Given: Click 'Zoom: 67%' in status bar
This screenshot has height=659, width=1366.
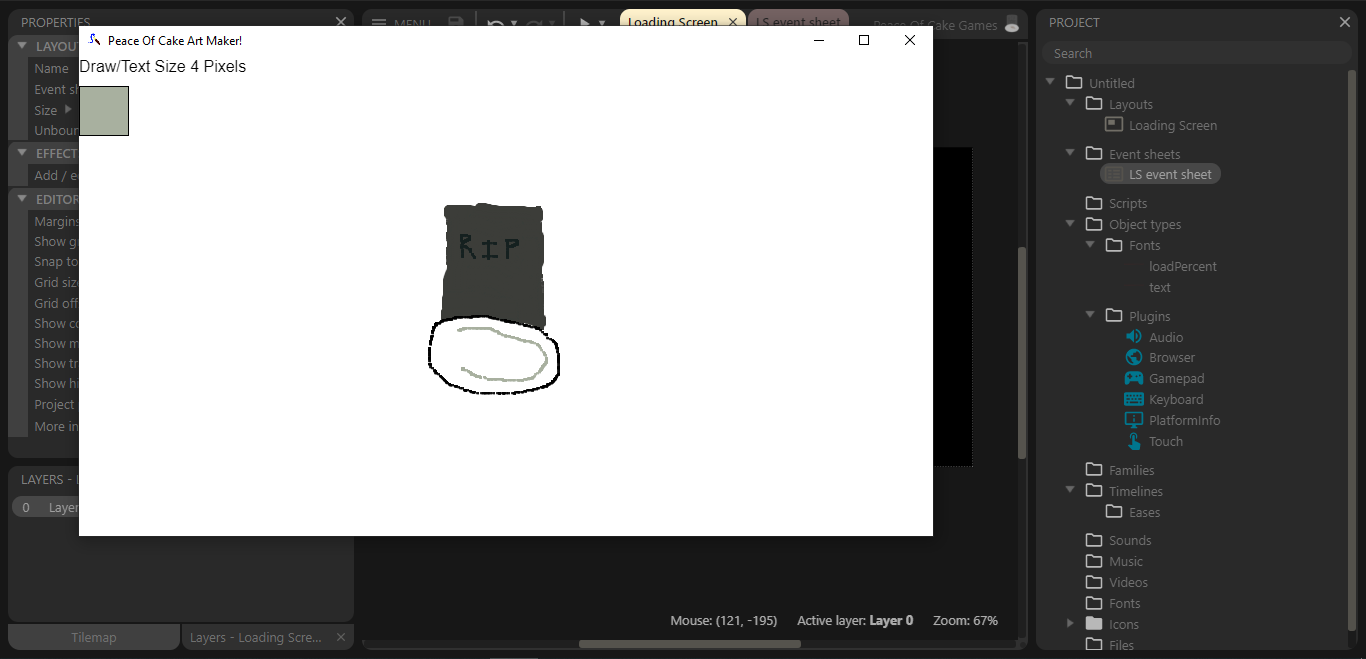Looking at the screenshot, I should click(965, 620).
